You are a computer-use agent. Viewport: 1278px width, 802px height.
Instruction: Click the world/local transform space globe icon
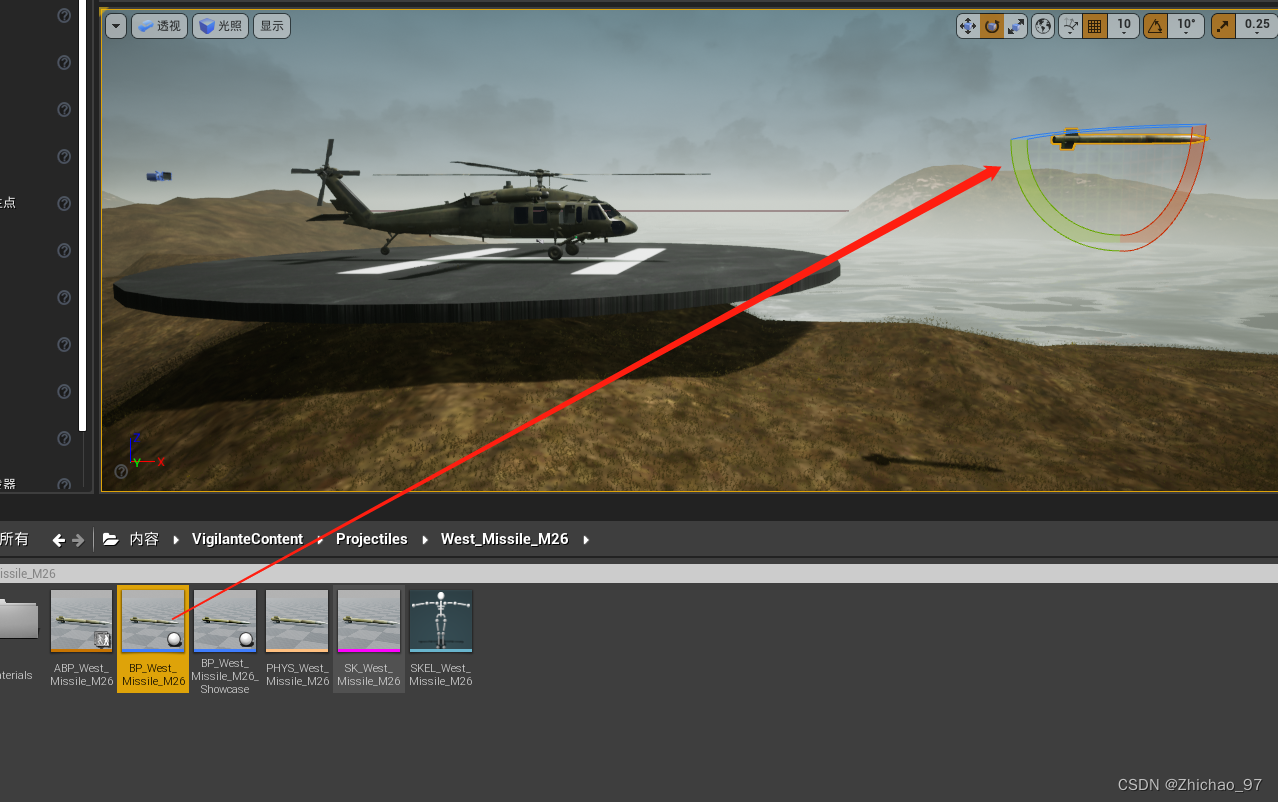[1042, 25]
